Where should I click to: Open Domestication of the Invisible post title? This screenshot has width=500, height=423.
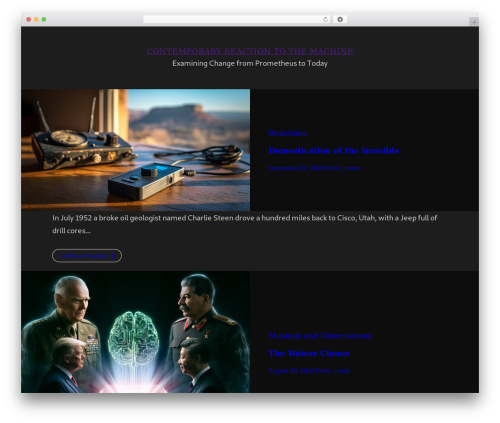[x=334, y=151]
